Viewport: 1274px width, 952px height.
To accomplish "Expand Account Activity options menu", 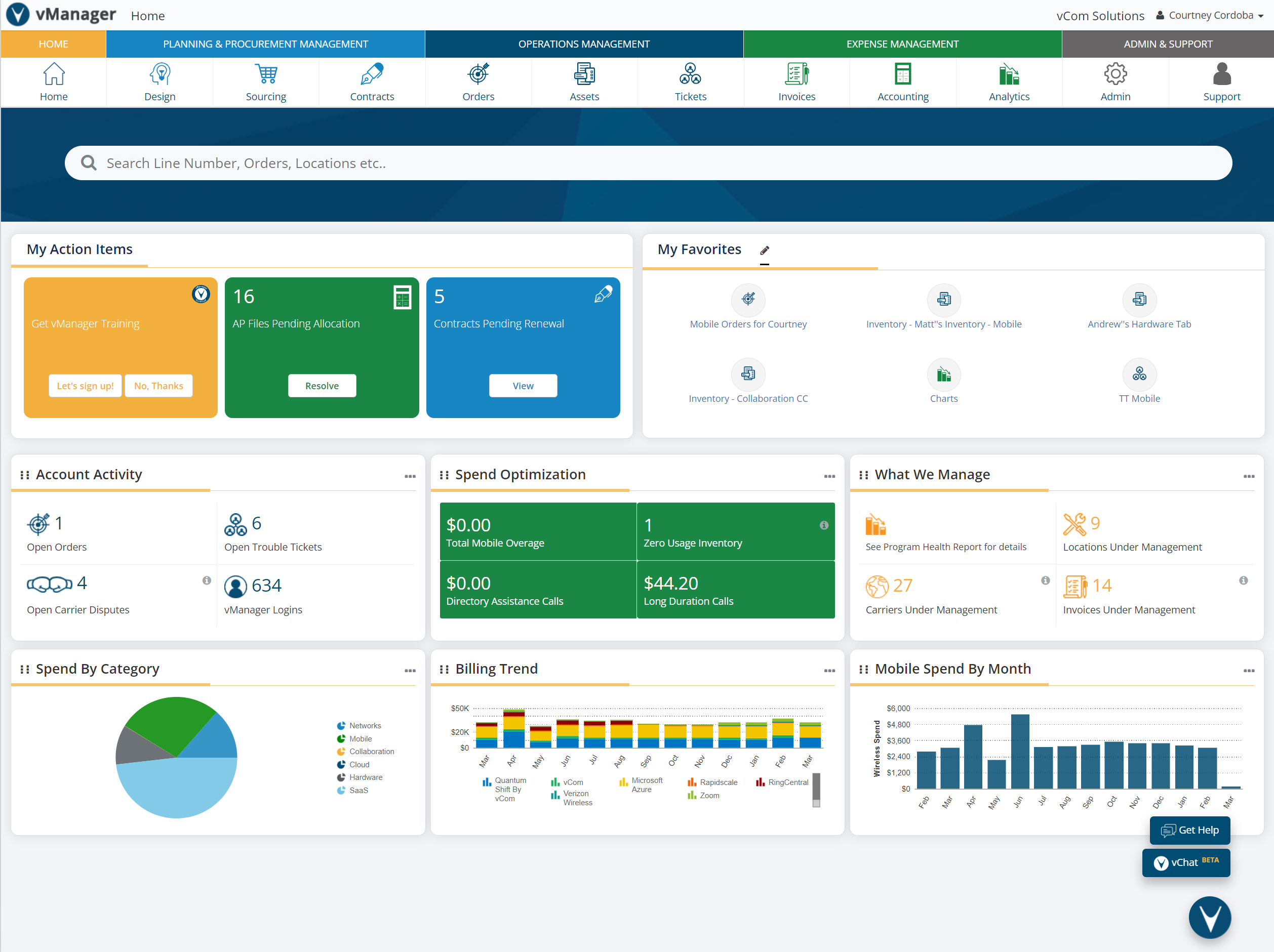I will [x=410, y=473].
